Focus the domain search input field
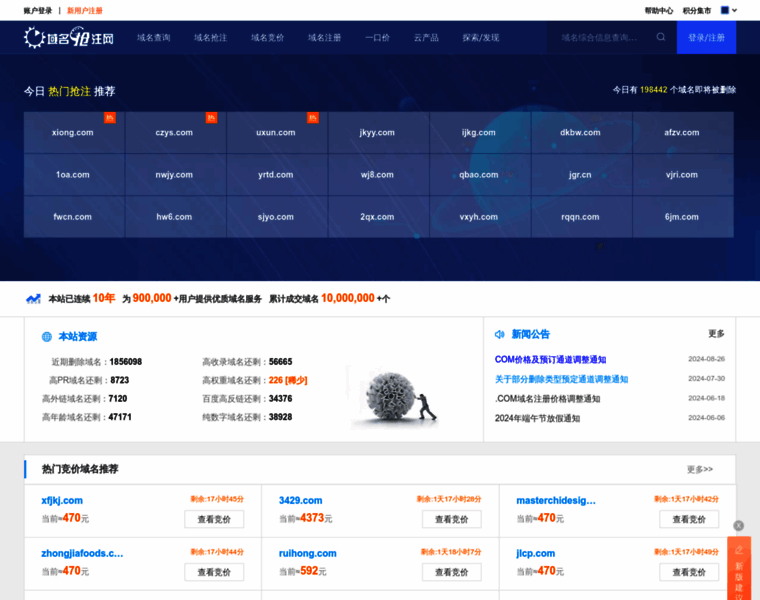Screen dimensions: 760x600 pos(600,37)
